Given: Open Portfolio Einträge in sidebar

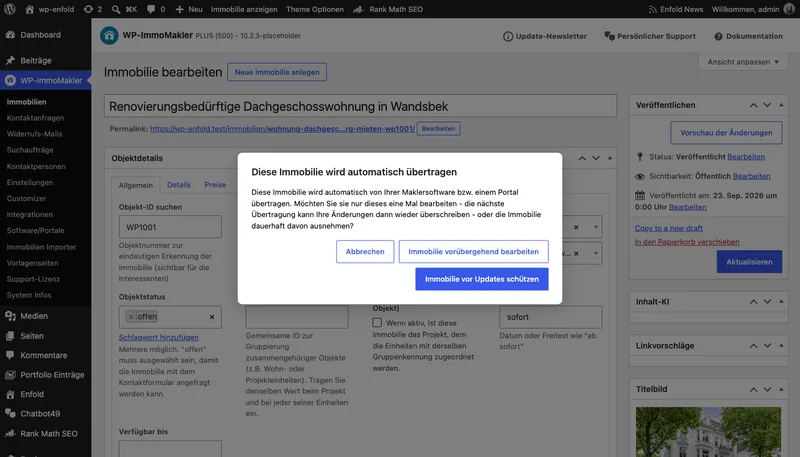Looking at the screenshot, I should click(x=45, y=374).
